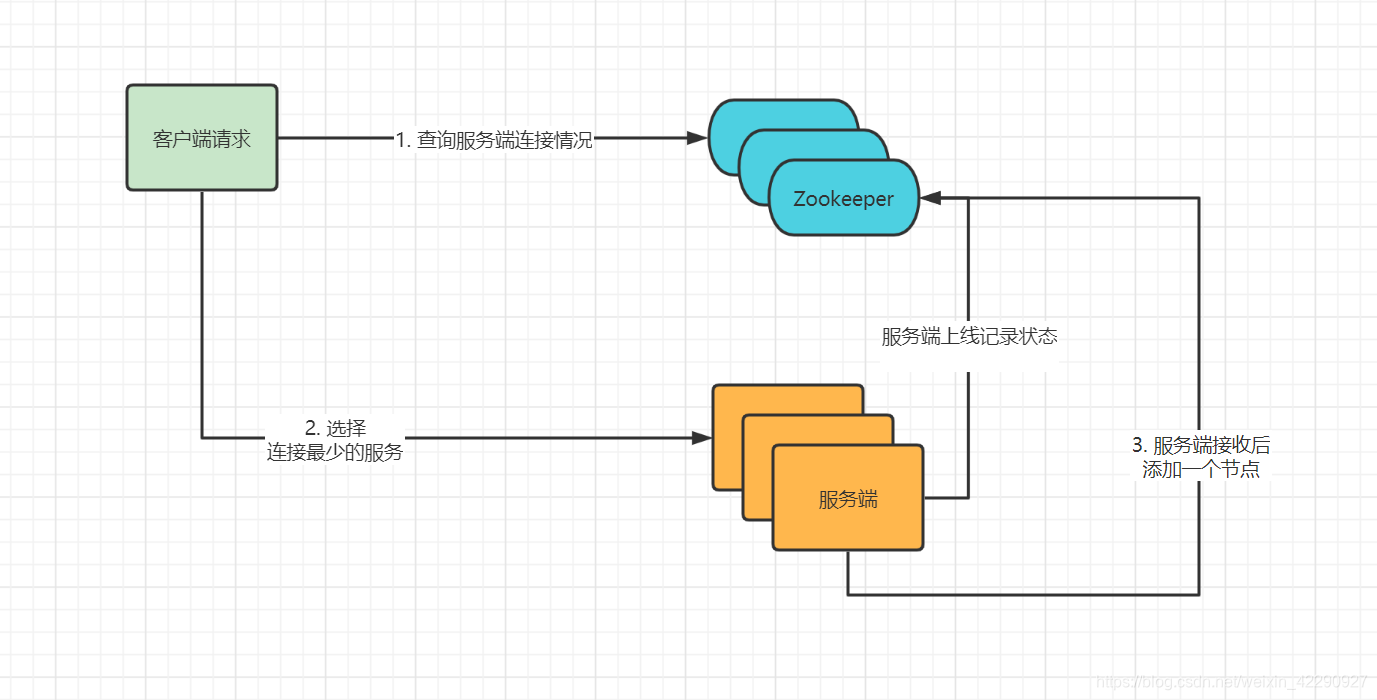Viewport: 1377px width, 700px height.
Task: Click the 2. 选择 连接最少的服务 label
Action: [x=336, y=439]
